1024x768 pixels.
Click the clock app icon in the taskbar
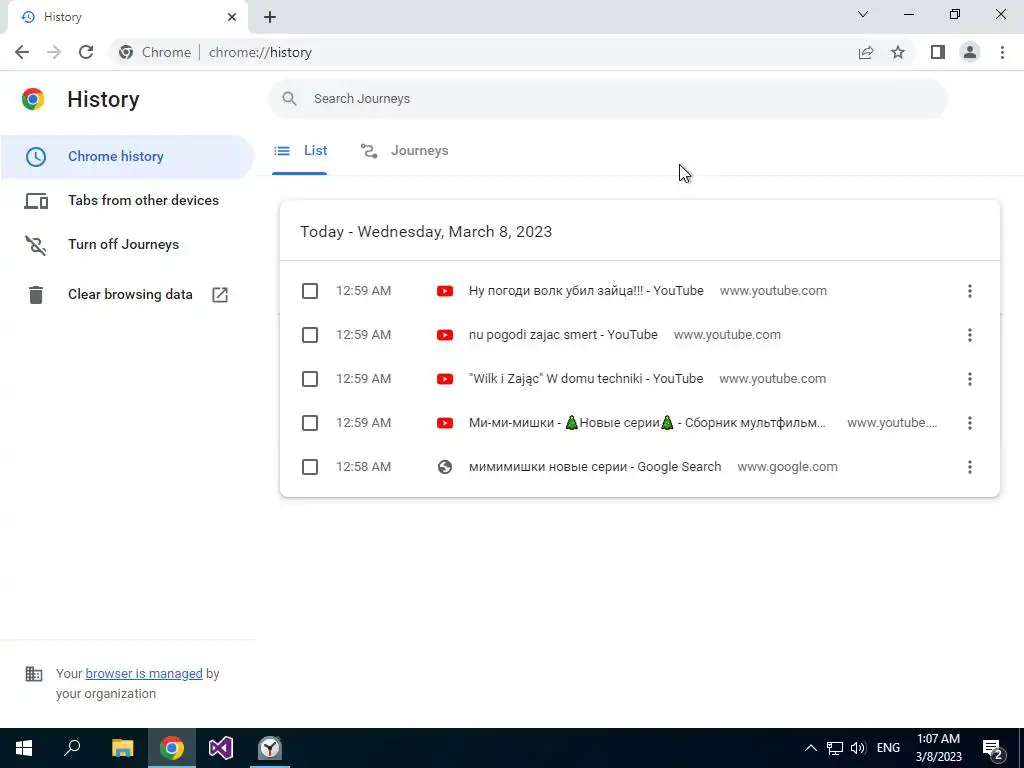pos(270,748)
